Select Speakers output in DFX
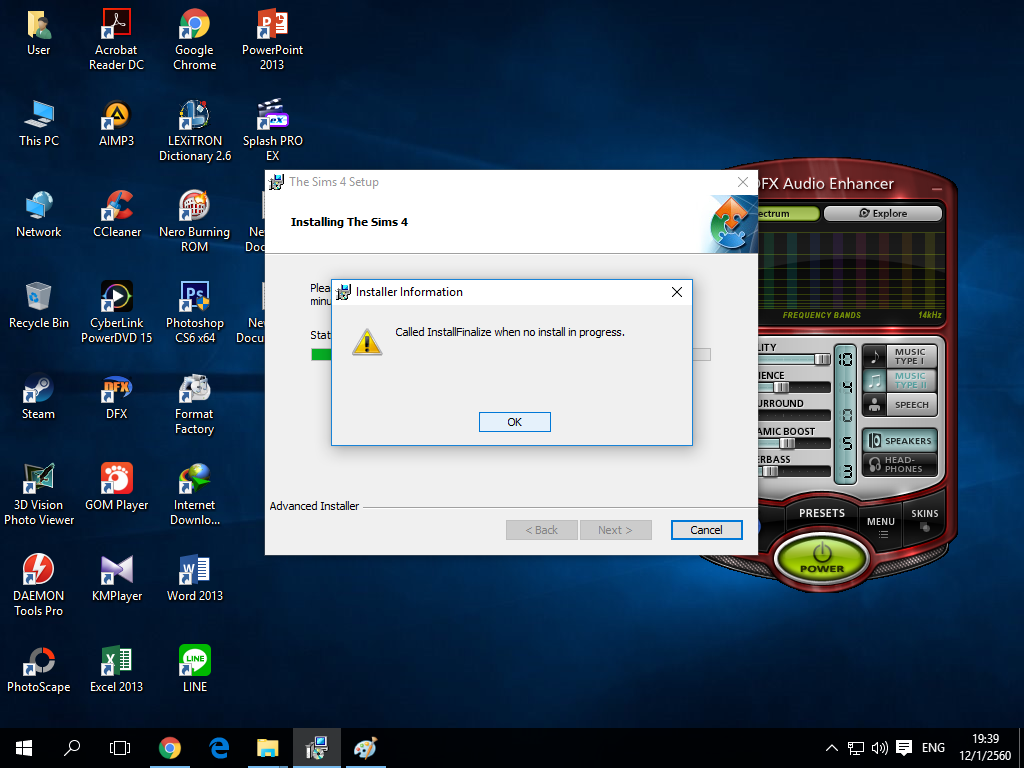 [900, 441]
